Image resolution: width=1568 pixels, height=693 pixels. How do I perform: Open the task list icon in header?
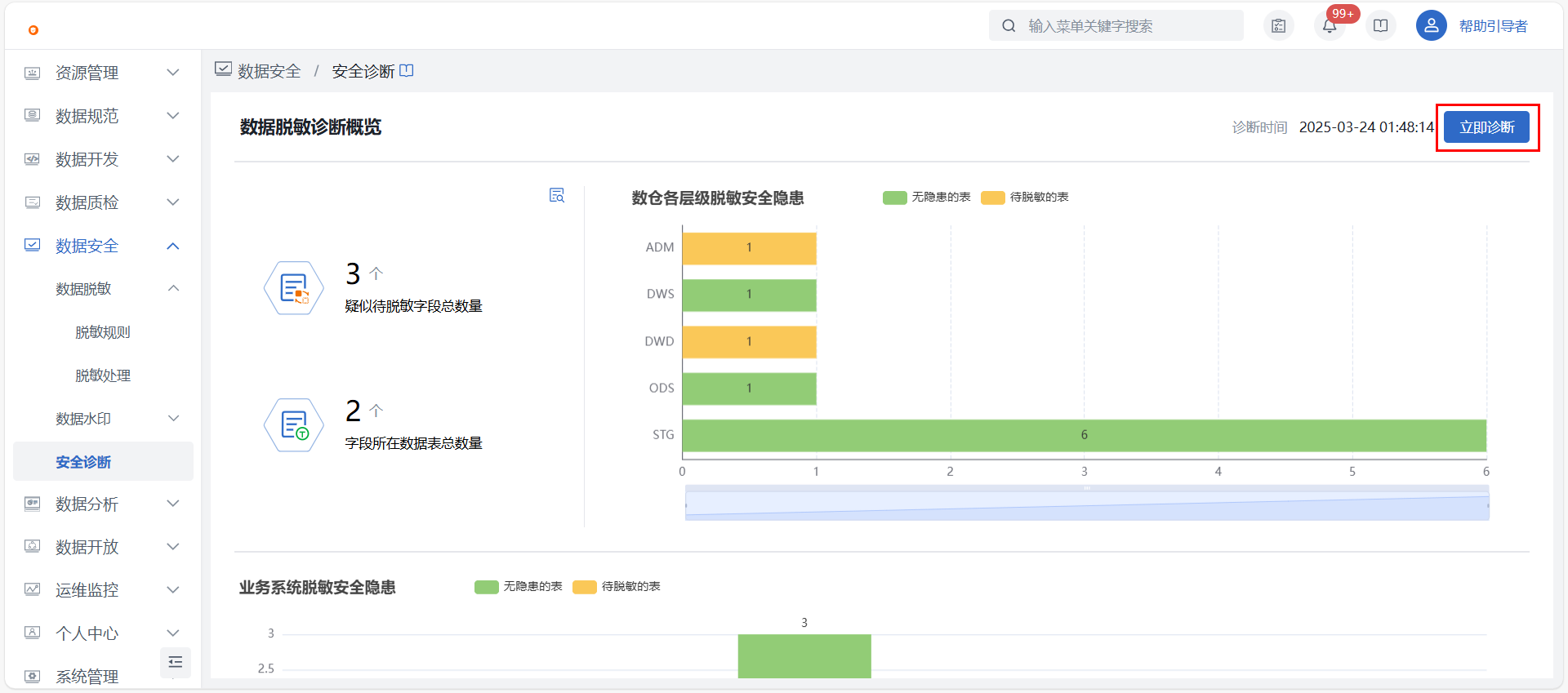point(1279,26)
